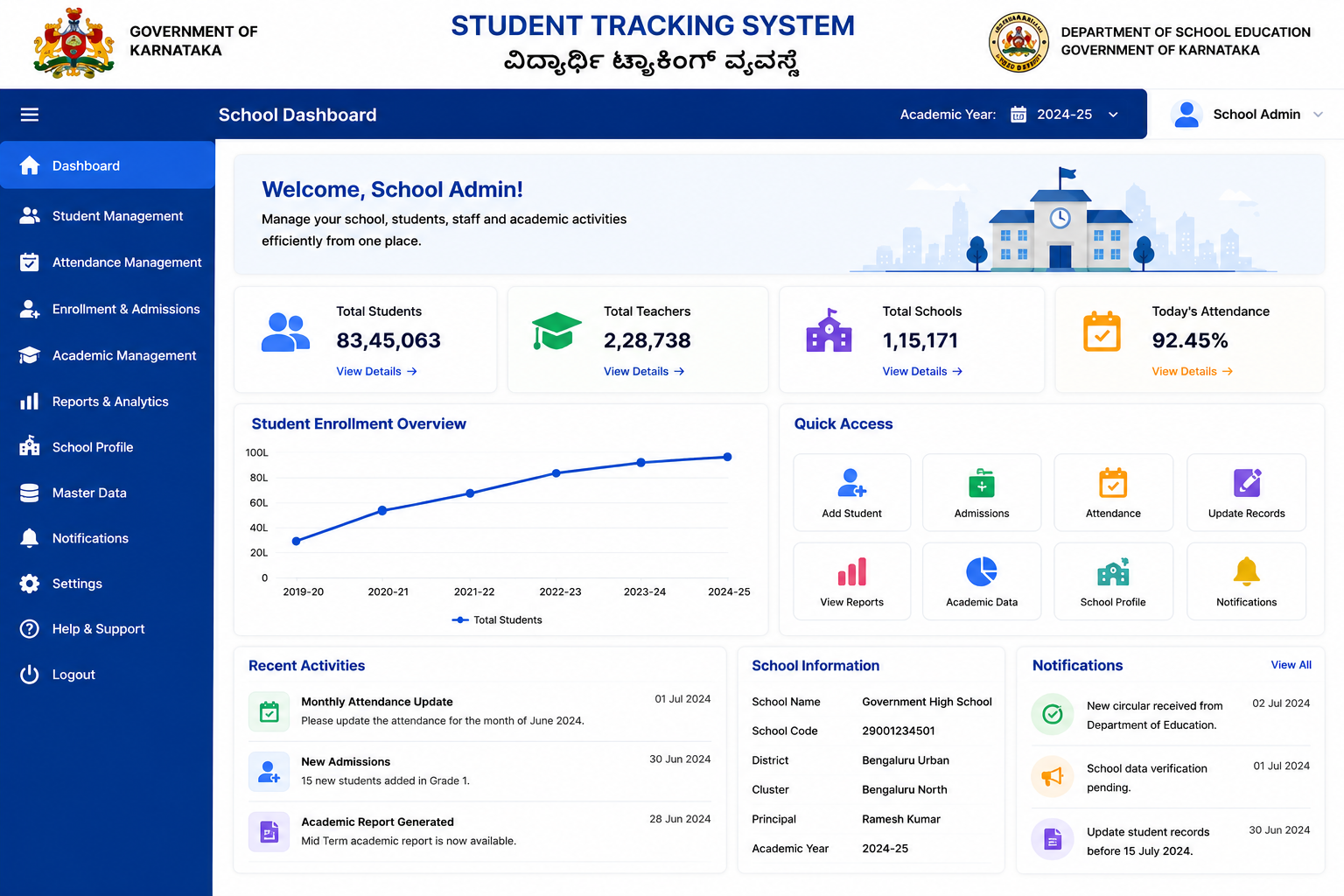Open View Reports bar chart icon

[851, 571]
